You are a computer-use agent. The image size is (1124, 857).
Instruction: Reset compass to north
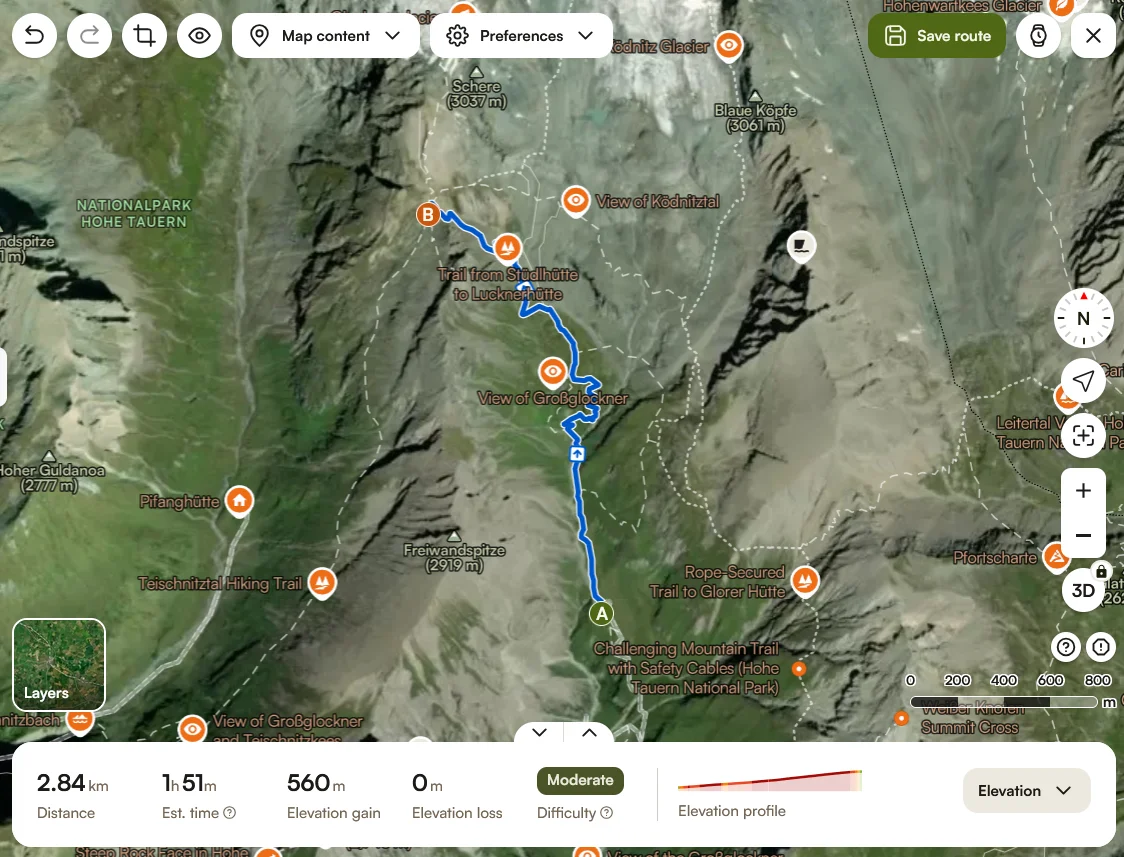pos(1083,318)
